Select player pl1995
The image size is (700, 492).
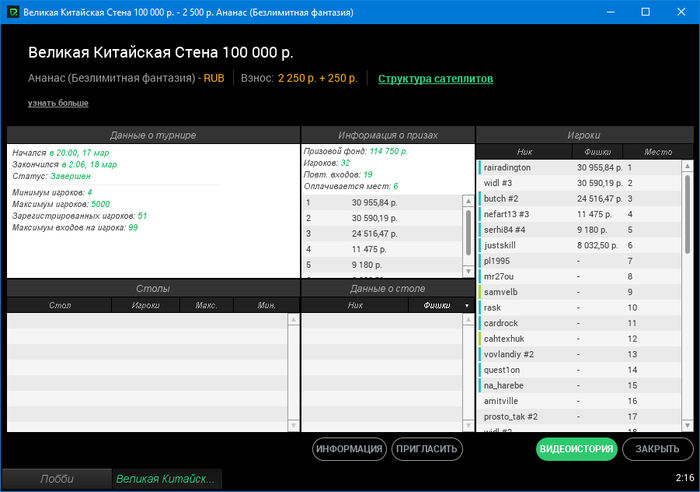pyautogui.click(x=579, y=261)
